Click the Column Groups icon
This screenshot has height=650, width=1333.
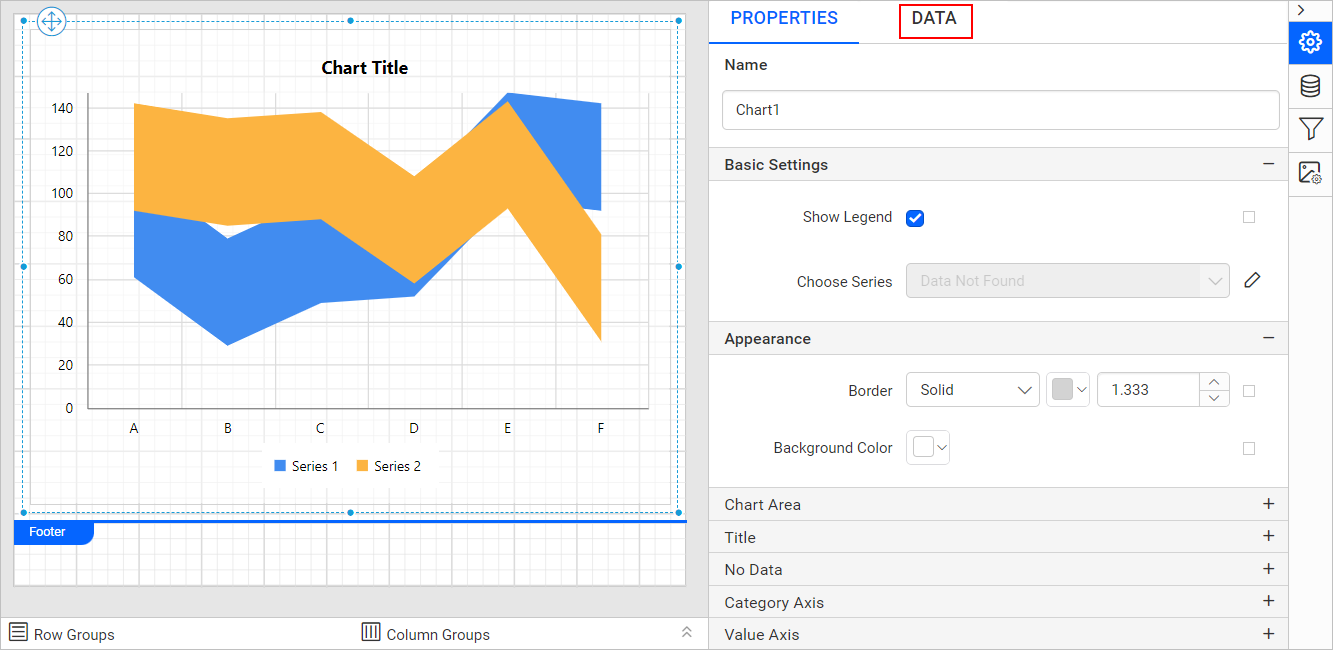[371, 632]
